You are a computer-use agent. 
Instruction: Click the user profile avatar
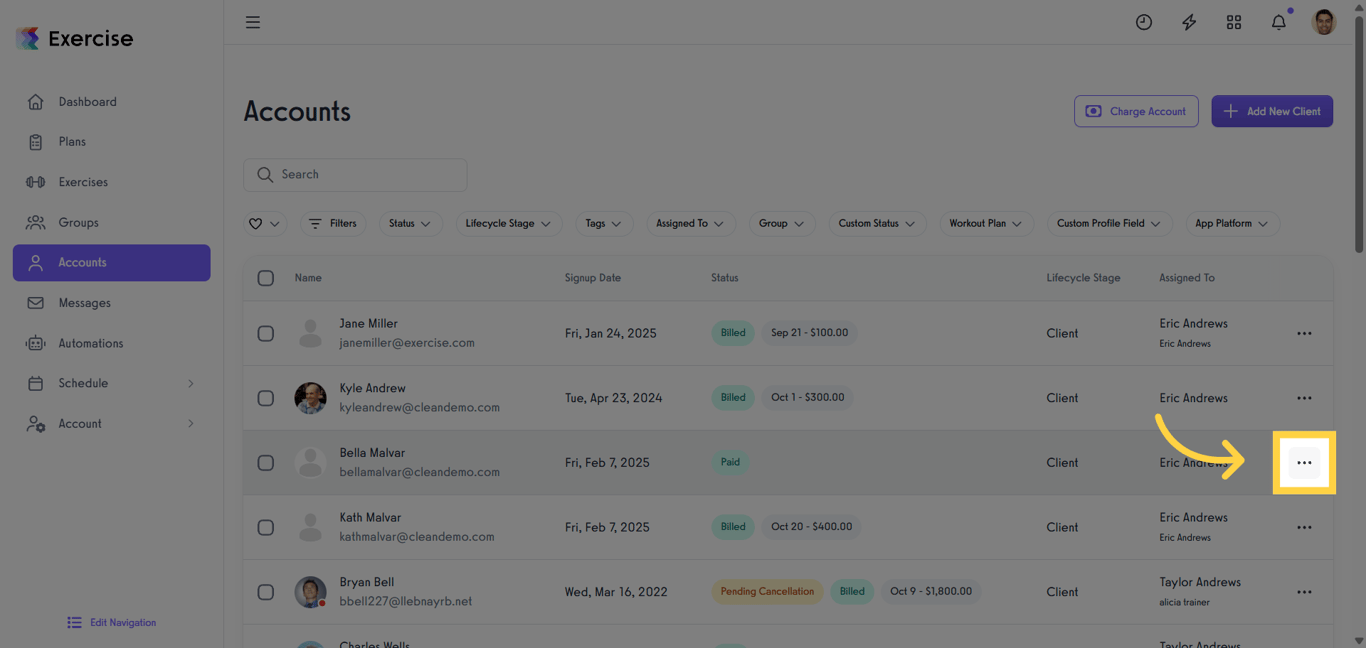[1324, 22]
